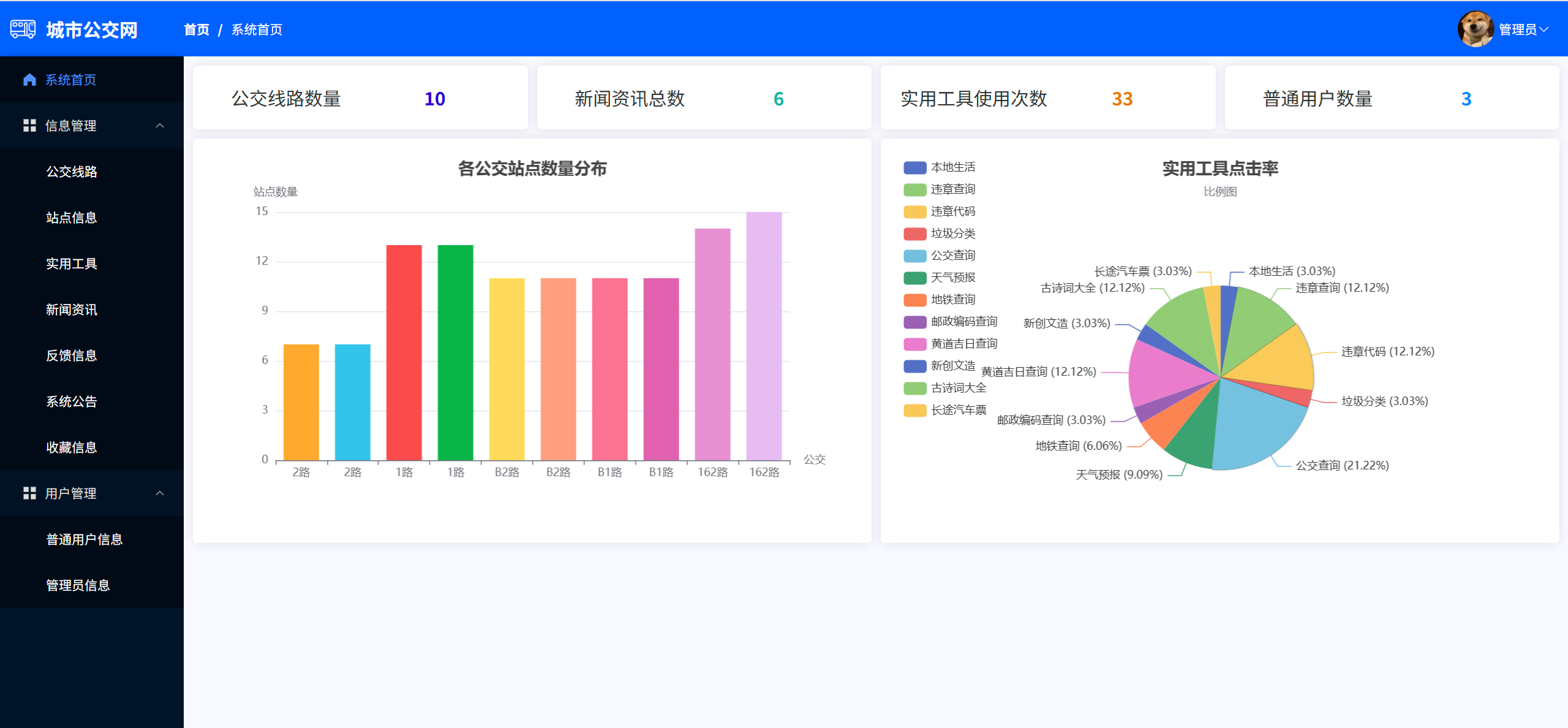Collapse the 信息管理 menu chevron
This screenshot has width=1568, height=728.
160,126
